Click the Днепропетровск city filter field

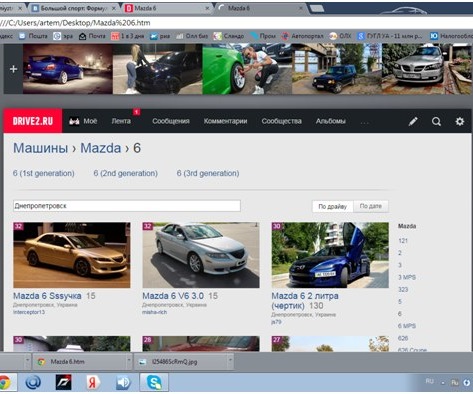point(127,206)
